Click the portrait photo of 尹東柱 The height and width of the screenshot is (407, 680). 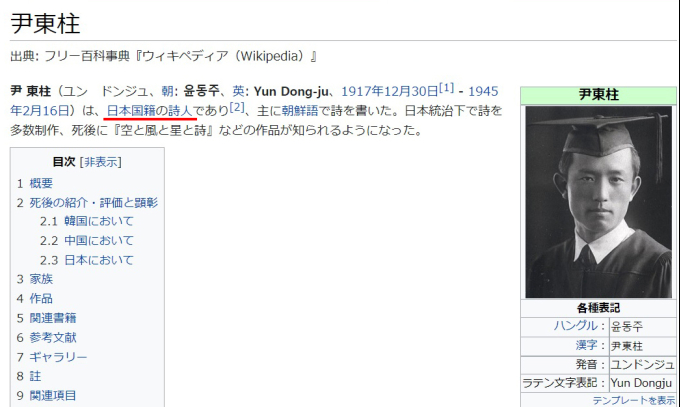598,201
